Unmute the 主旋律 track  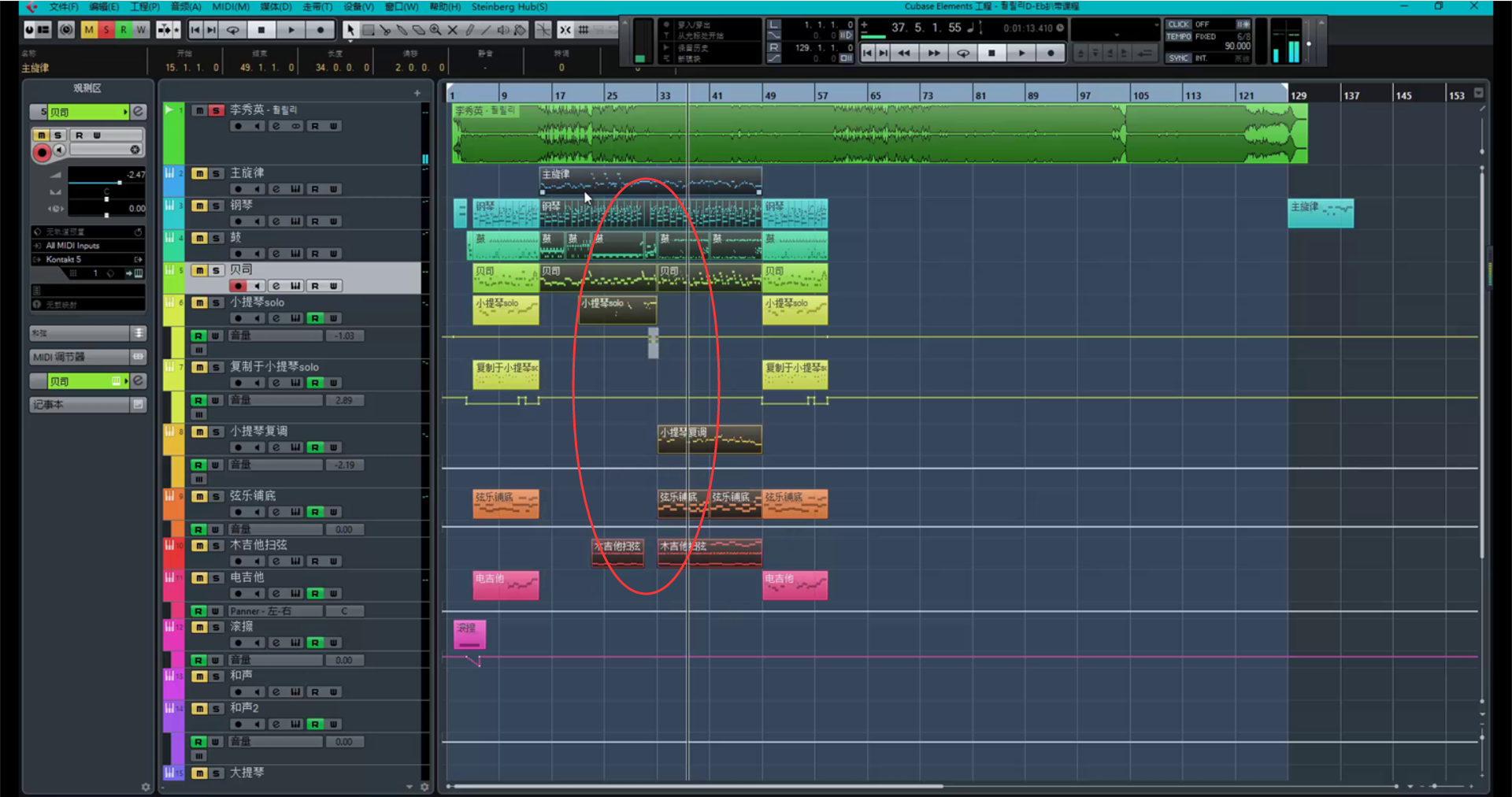199,173
